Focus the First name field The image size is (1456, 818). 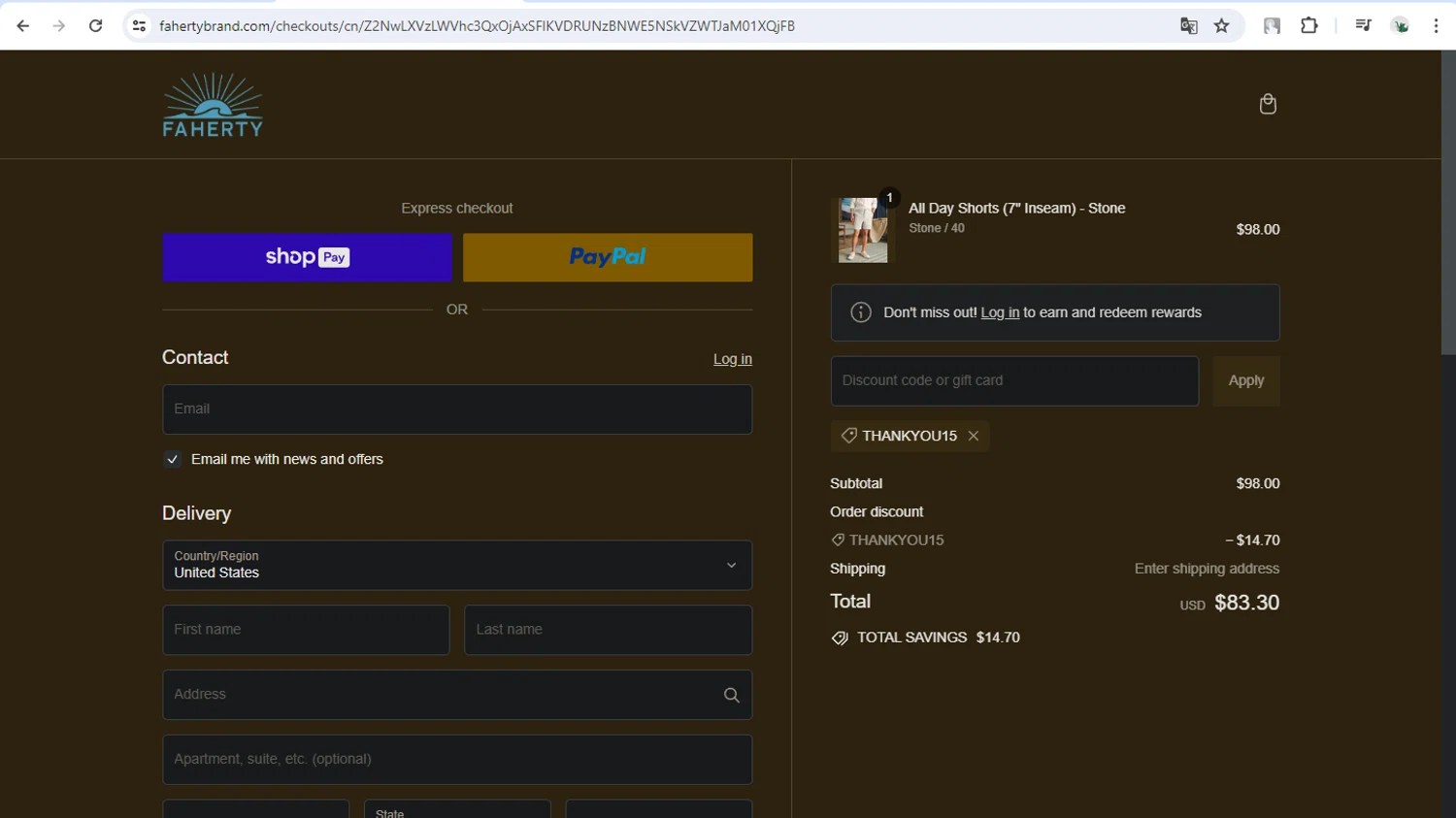(306, 630)
